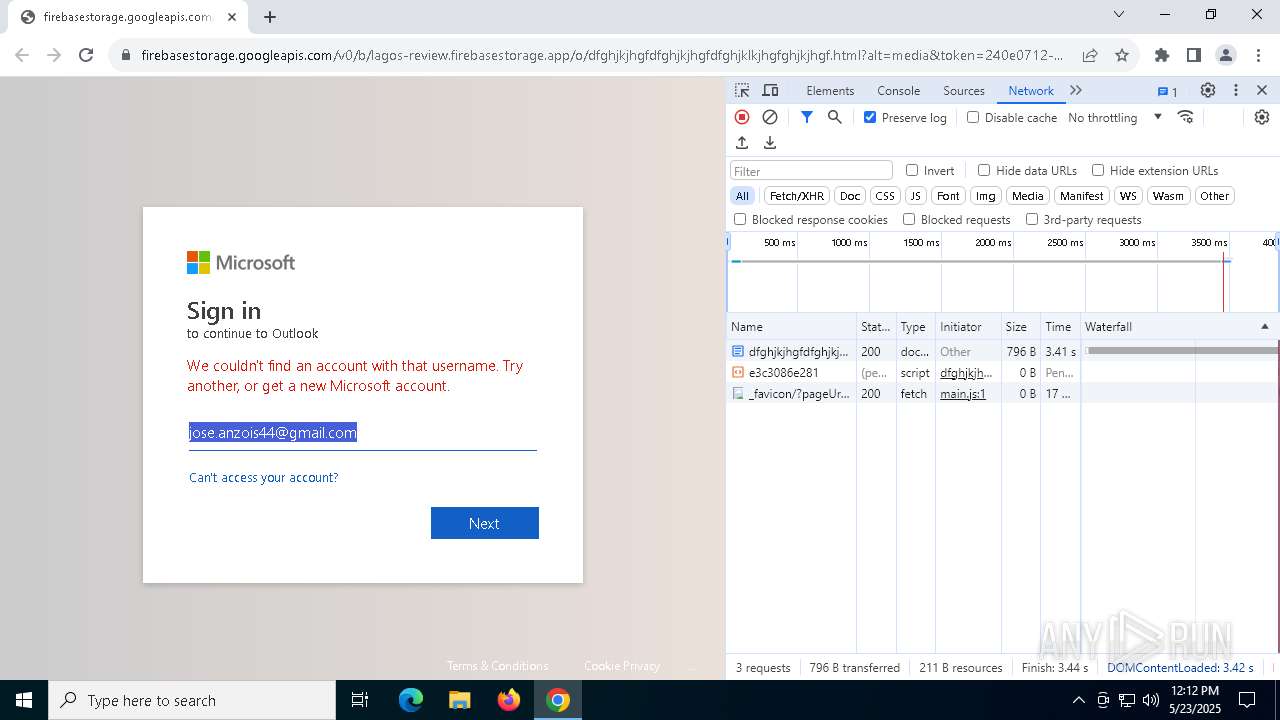Show hidden system tray icons
This screenshot has height=720, width=1280.
[x=1078, y=700]
